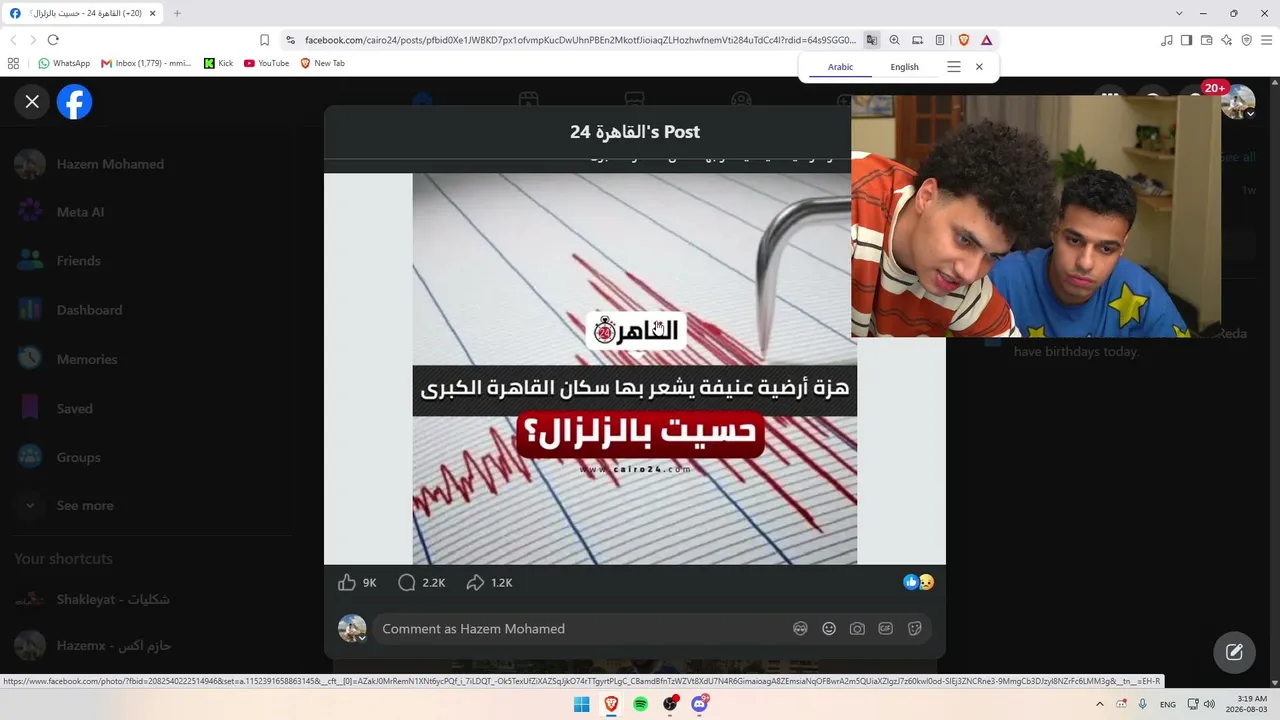Go back to the previous page
Viewport: 1280px width, 720px height.
13,40
